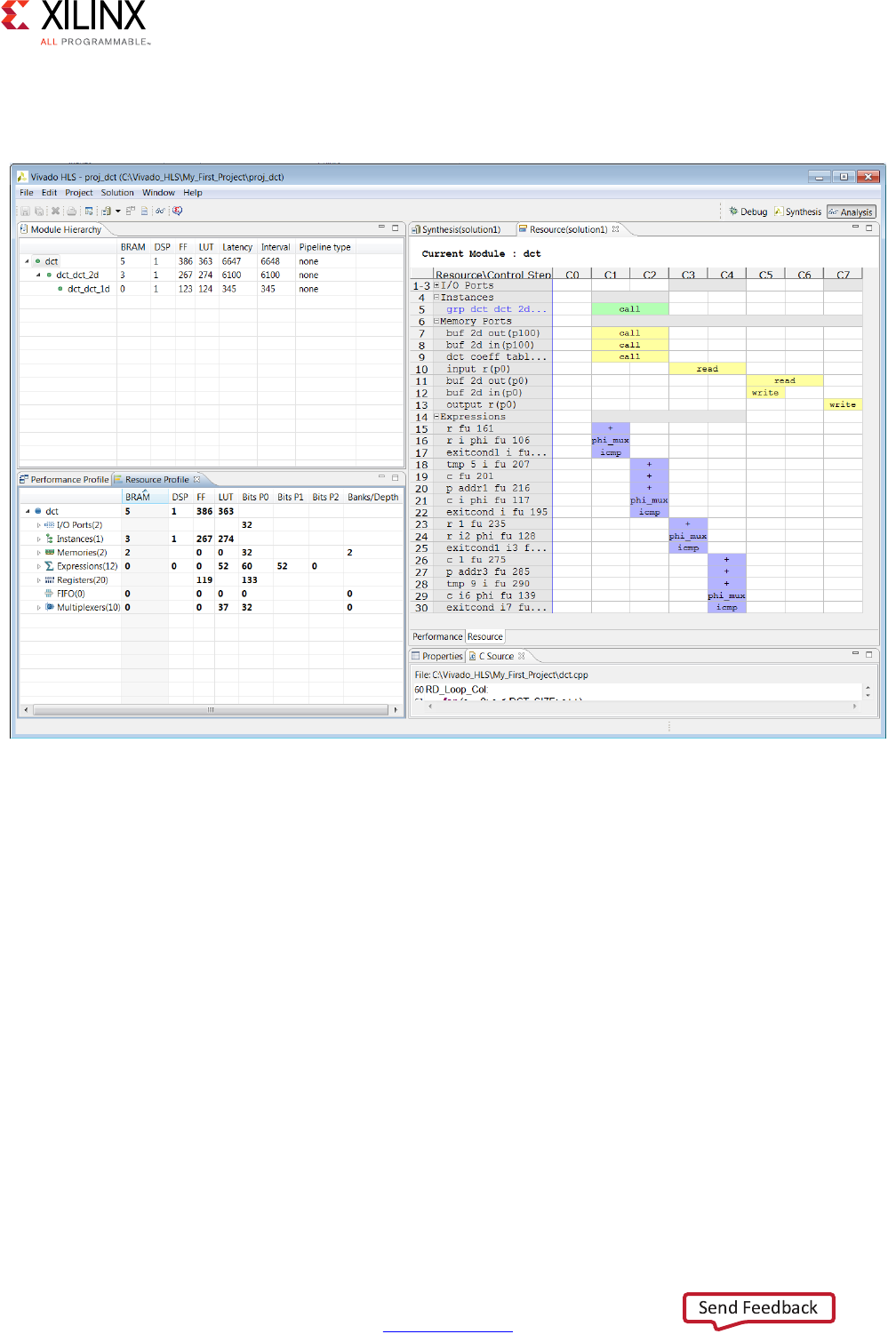Viewport: 896px width, 1342px height.
Task: Expand Expressions(12) in Resource Profile
Action: pos(38,566)
